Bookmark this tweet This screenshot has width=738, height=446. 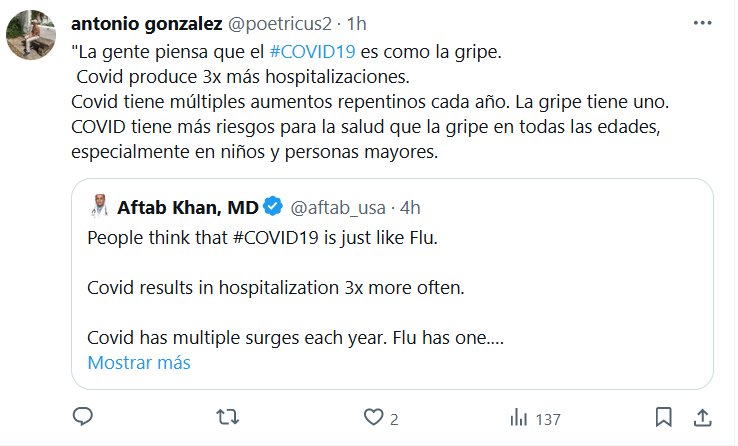pyautogui.click(x=663, y=416)
